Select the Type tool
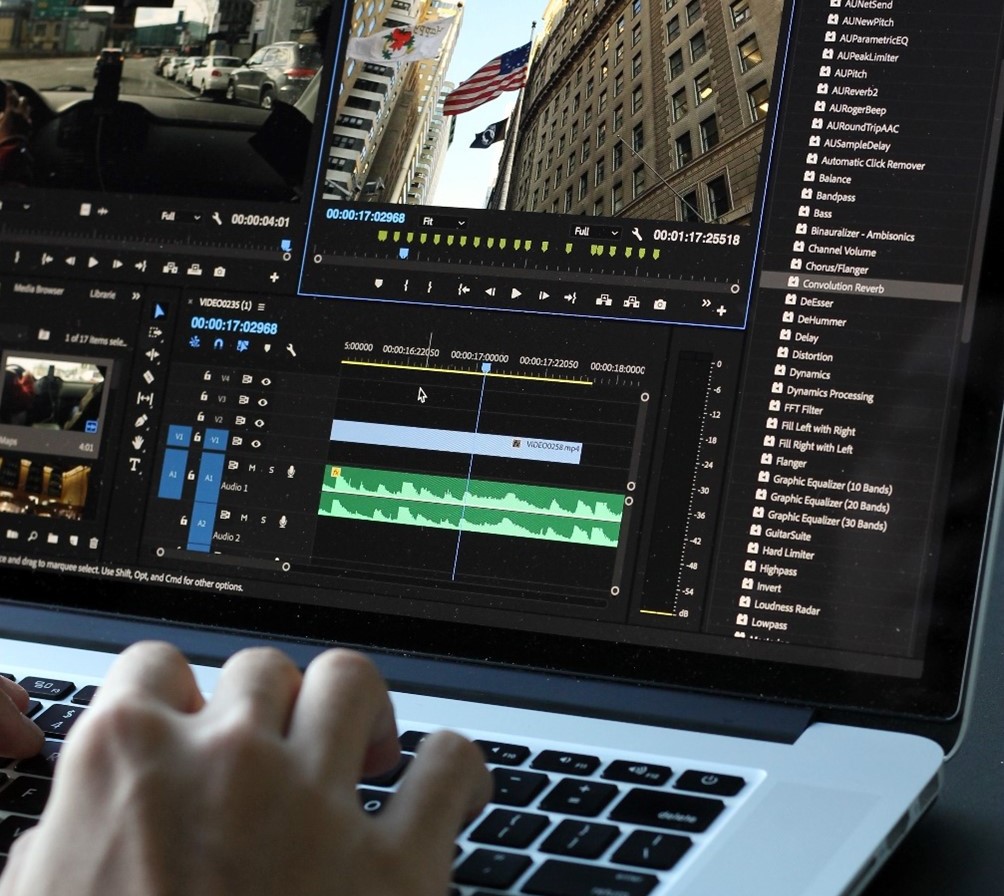 [x=134, y=464]
